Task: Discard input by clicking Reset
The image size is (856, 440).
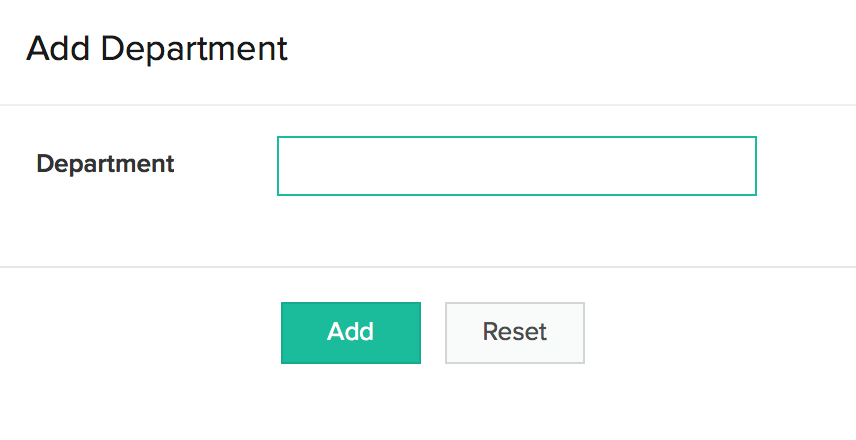Action: pos(514,333)
